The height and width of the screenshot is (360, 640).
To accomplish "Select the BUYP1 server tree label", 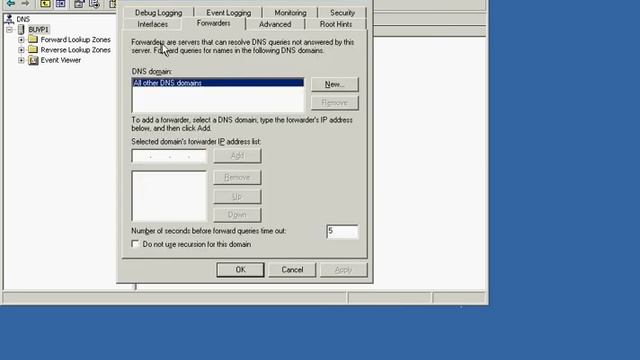I will coord(38,29).
